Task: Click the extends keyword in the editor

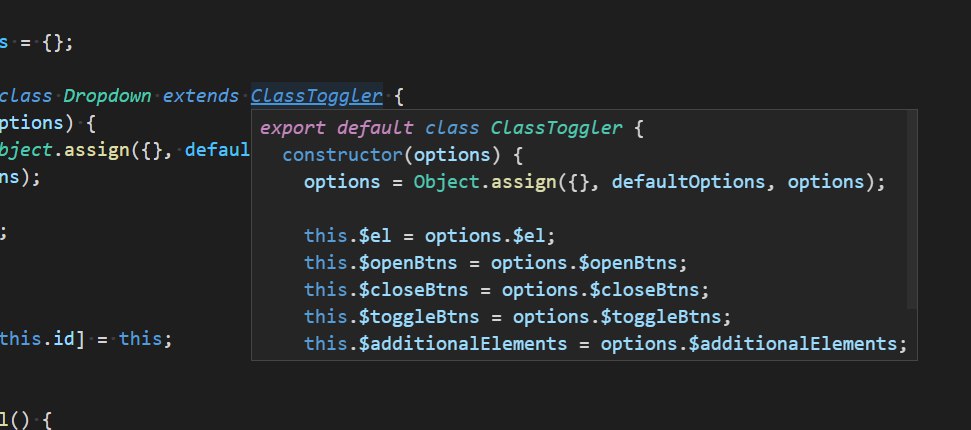Action: click(201, 96)
